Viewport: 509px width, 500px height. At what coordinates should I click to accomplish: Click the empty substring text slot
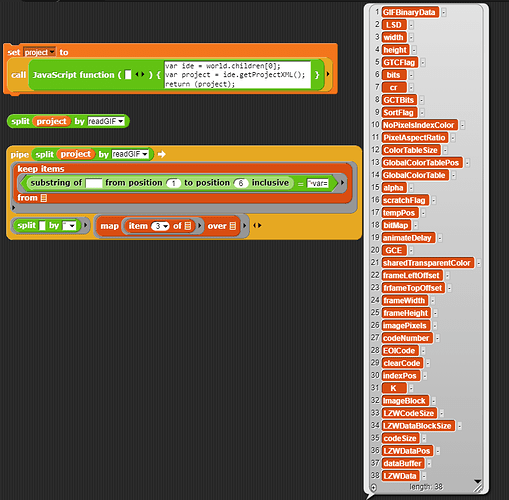pyautogui.click(x=94, y=183)
